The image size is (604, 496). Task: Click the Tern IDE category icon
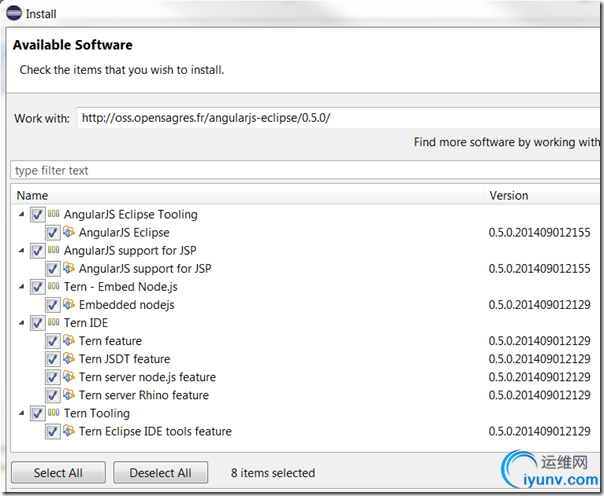coord(54,322)
